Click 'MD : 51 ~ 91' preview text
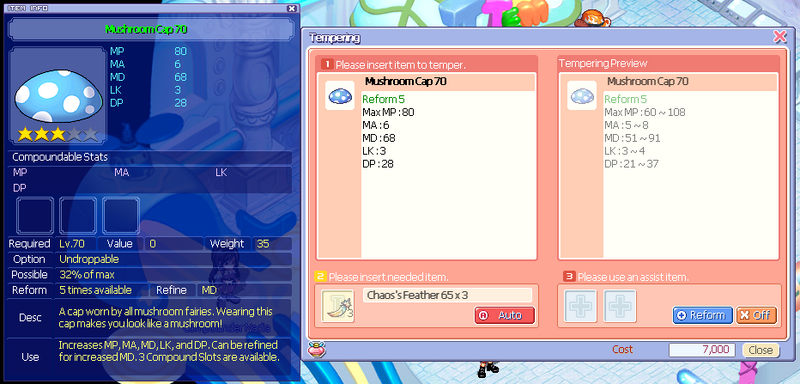800x384 pixels. [x=633, y=138]
